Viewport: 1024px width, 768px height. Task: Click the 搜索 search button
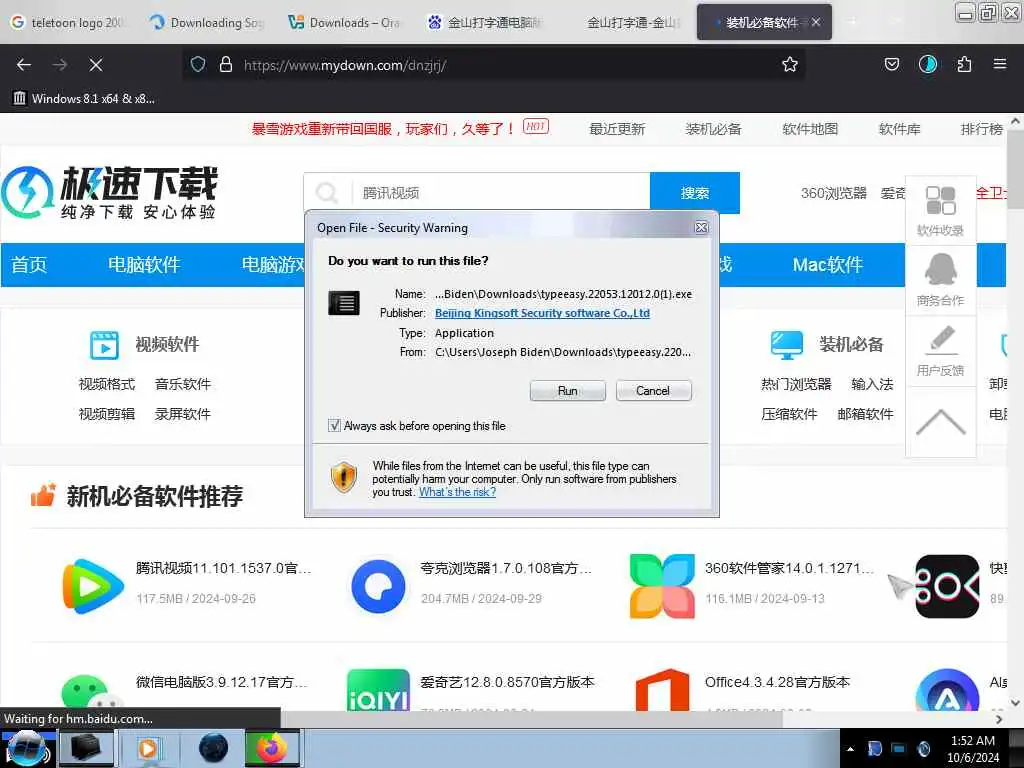(694, 193)
